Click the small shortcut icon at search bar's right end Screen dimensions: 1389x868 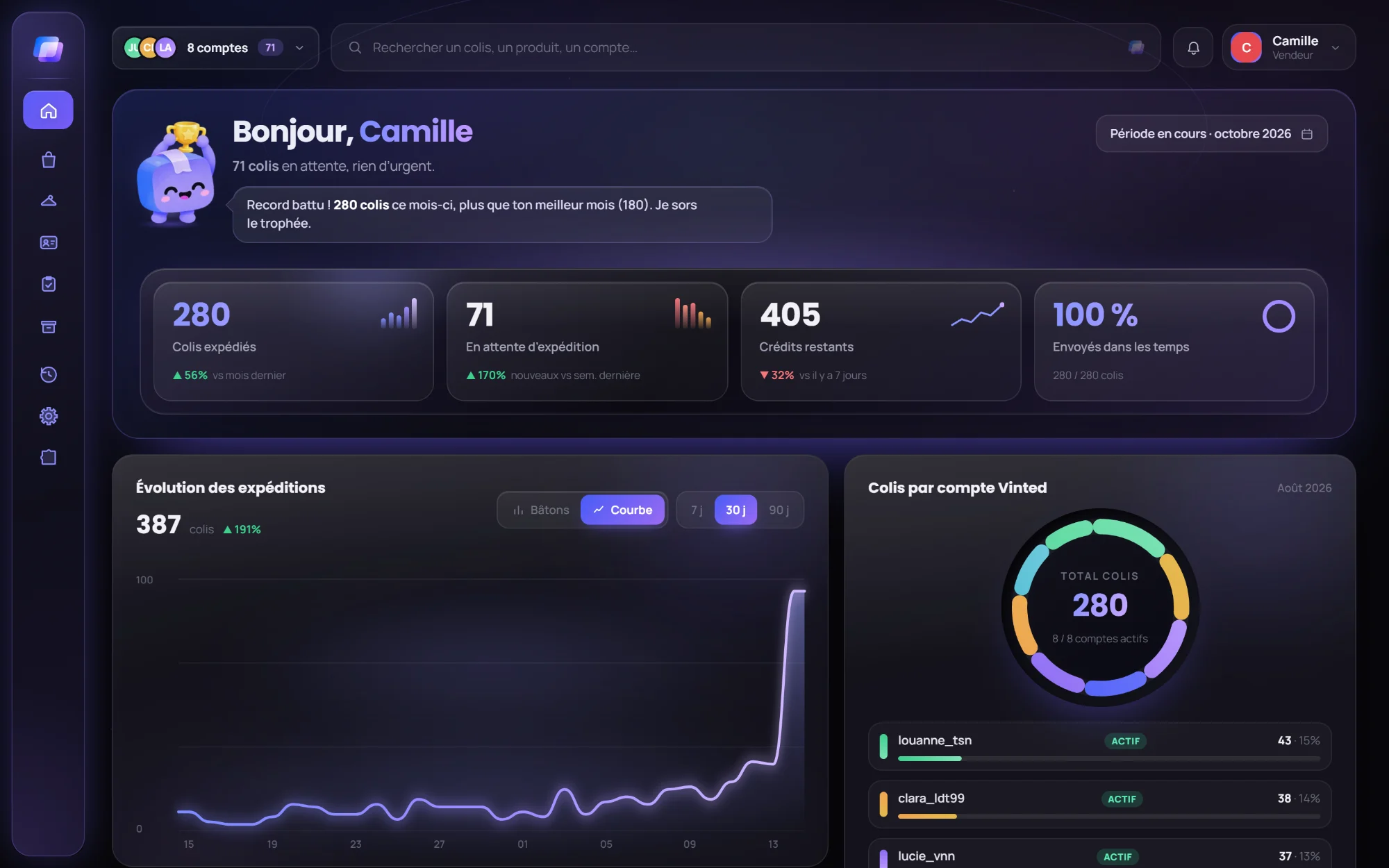click(1136, 47)
